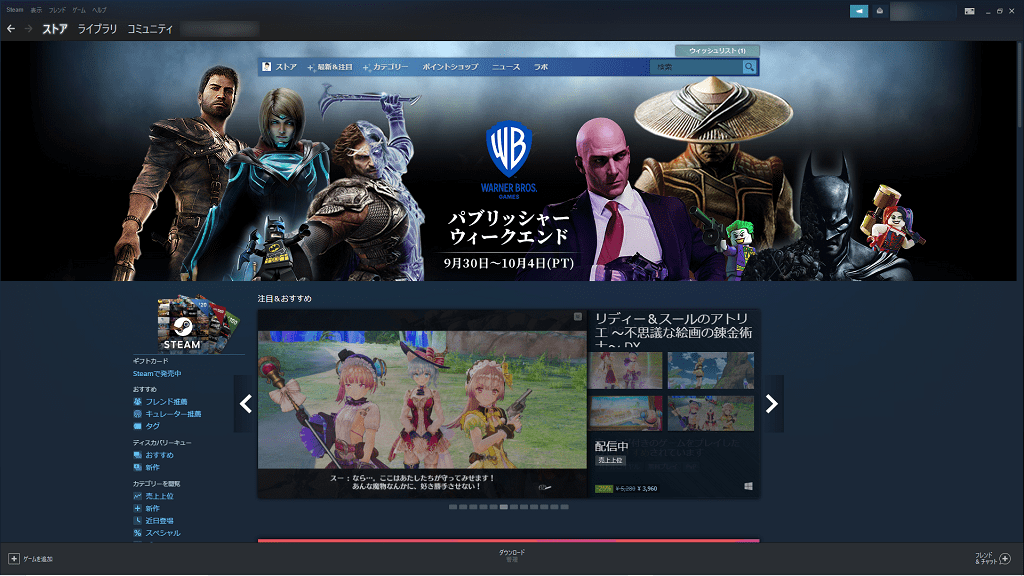The height and width of the screenshot is (576, 1024).
Task: Click the 売上上位 tag on featured game
Action: pos(611,460)
